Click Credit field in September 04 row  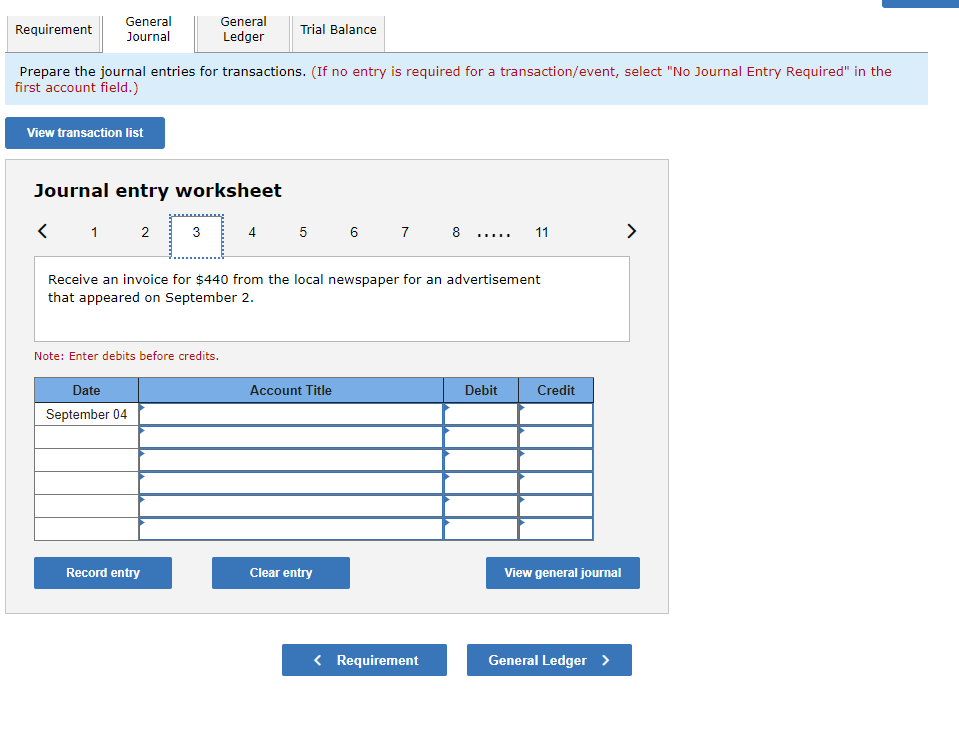[x=556, y=414]
